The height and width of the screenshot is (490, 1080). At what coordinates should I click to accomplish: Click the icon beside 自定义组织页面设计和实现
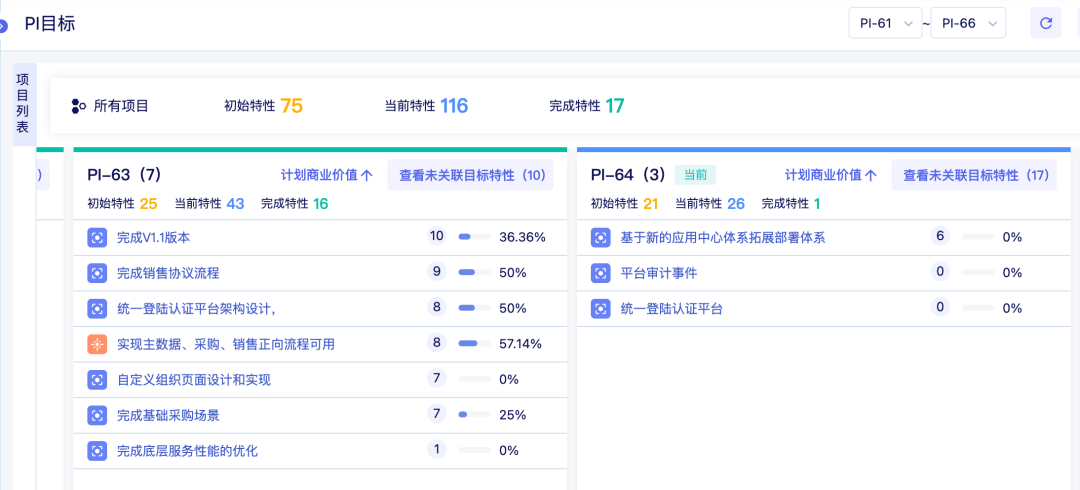pos(97,380)
